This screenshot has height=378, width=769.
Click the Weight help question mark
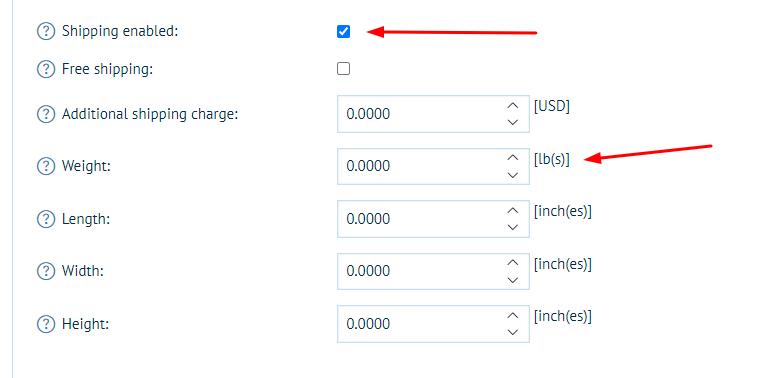pyautogui.click(x=46, y=166)
